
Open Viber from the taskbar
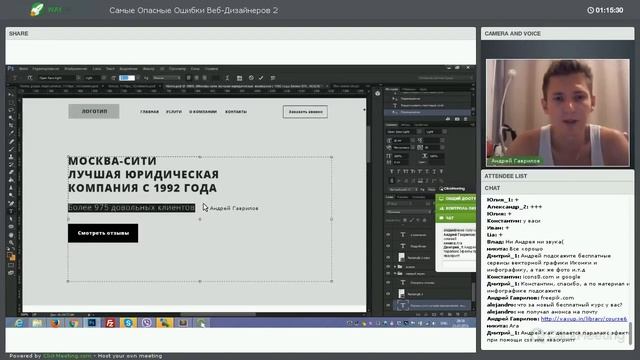[x=147, y=323]
